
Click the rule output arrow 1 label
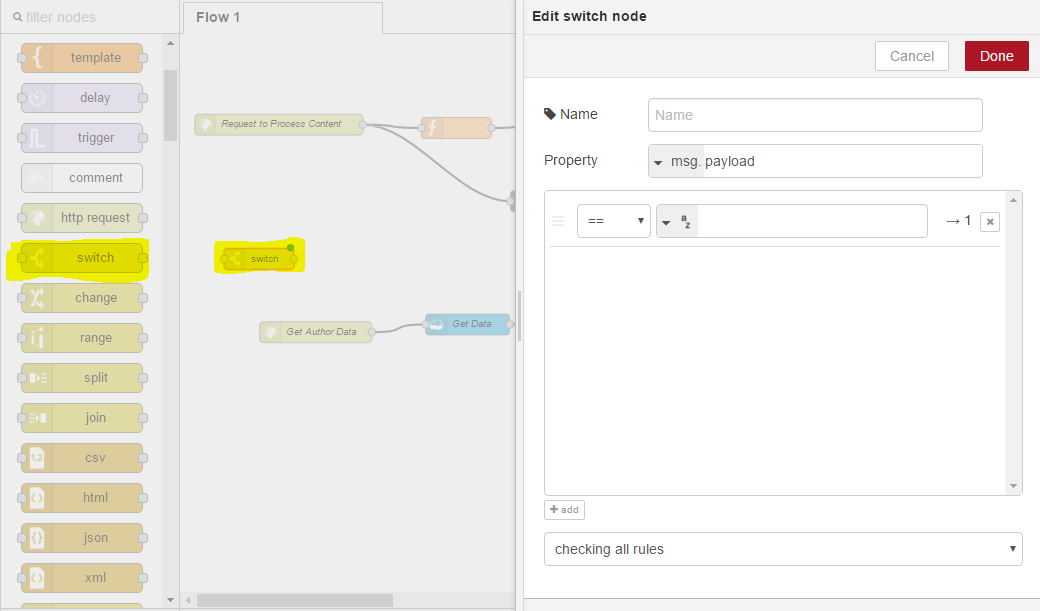click(x=958, y=221)
